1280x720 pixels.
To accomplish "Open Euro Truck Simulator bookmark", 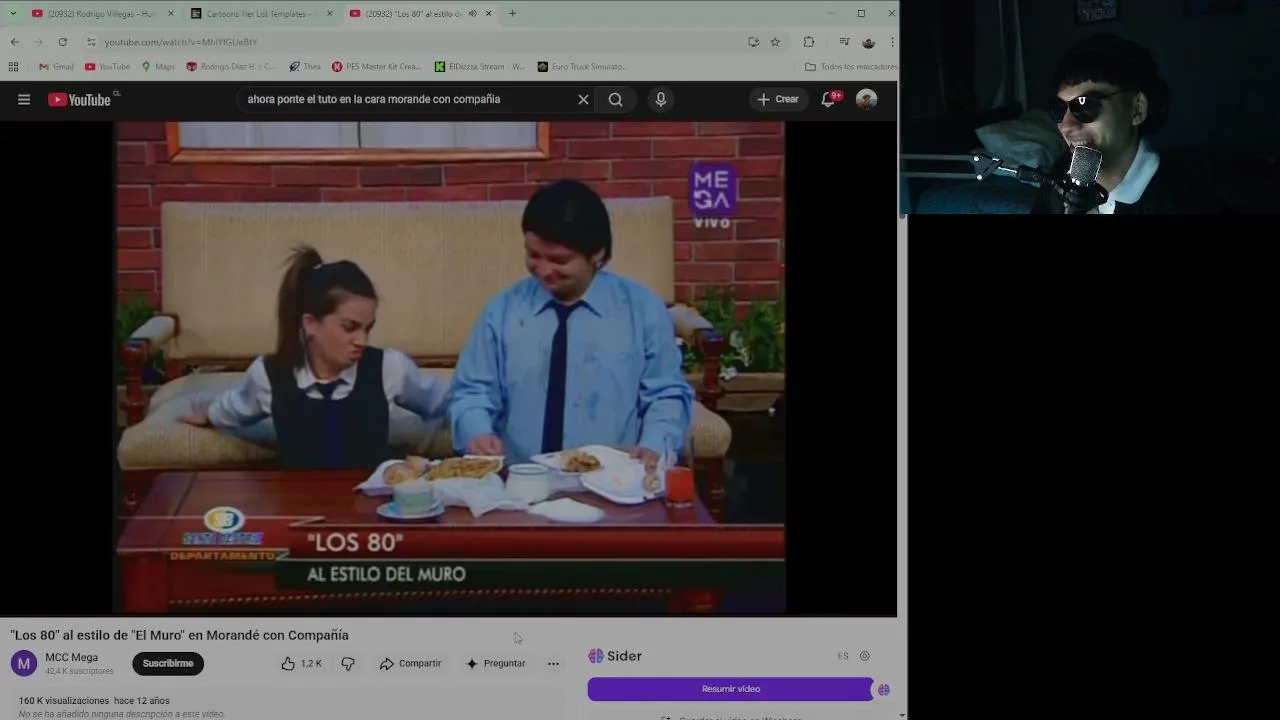I will tap(582, 67).
